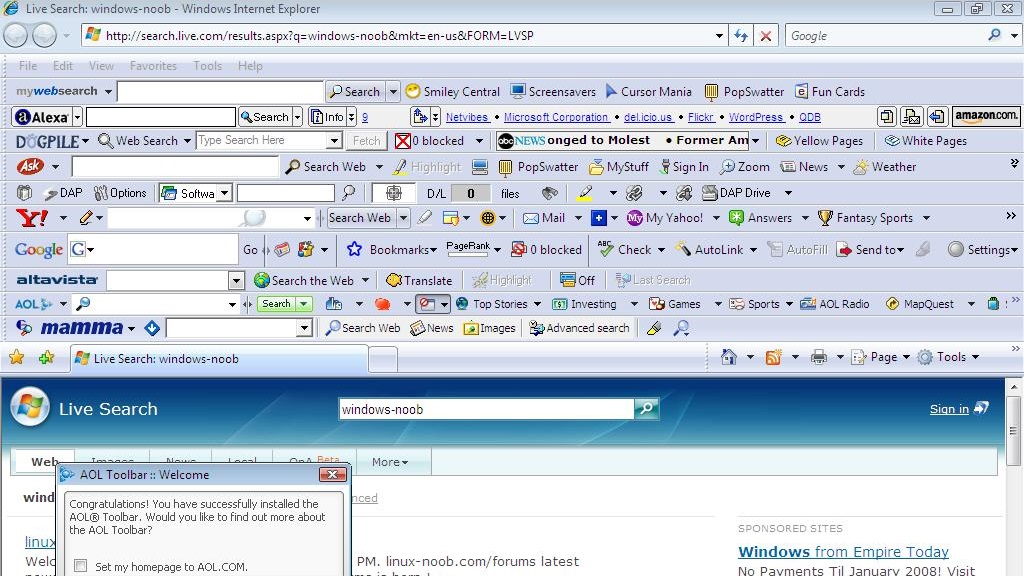Screen dimensions: 1024x576
Task: Click the Netvibes link on Alexa toolbar
Action: click(x=467, y=117)
